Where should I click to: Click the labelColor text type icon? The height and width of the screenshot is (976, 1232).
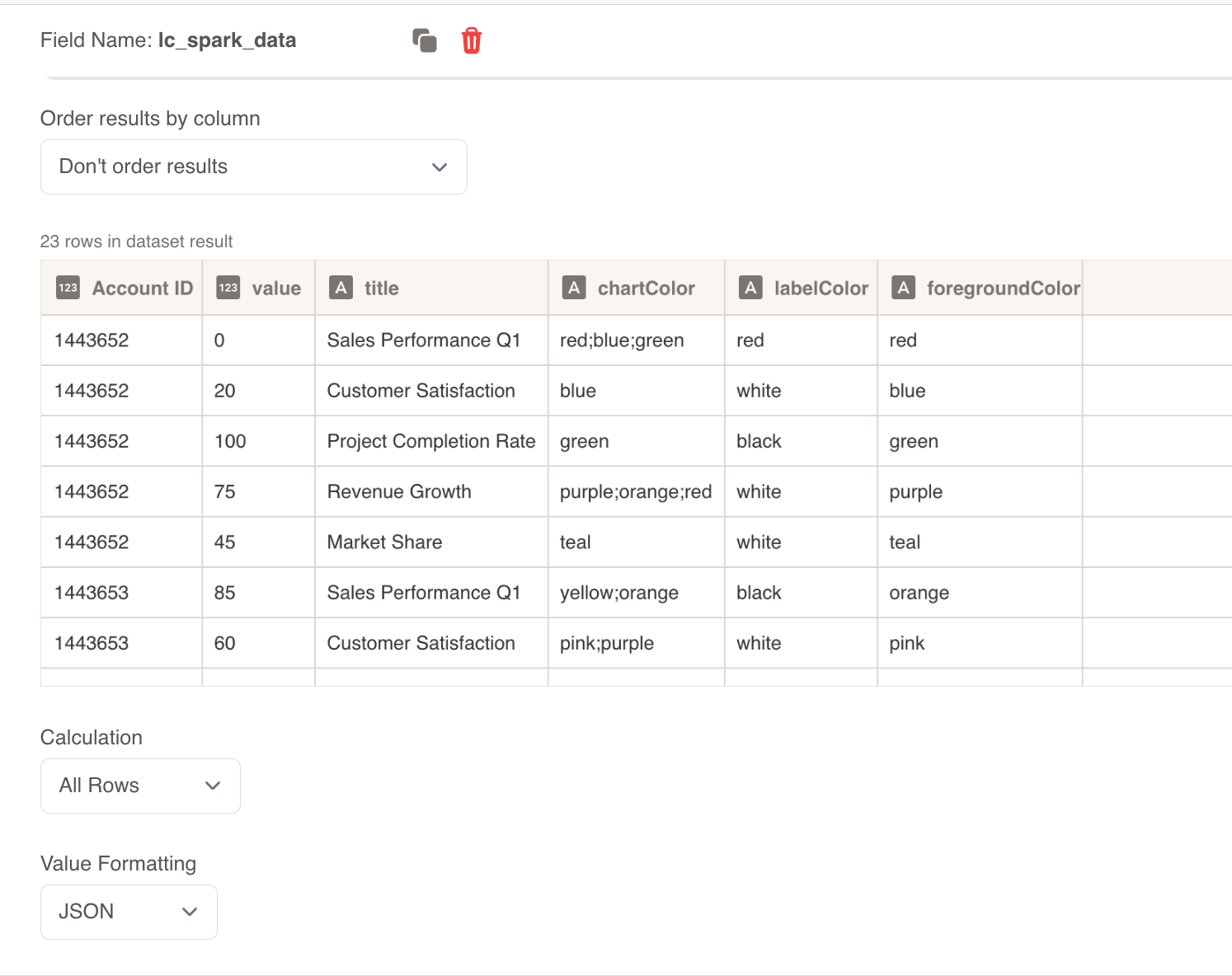(750, 288)
